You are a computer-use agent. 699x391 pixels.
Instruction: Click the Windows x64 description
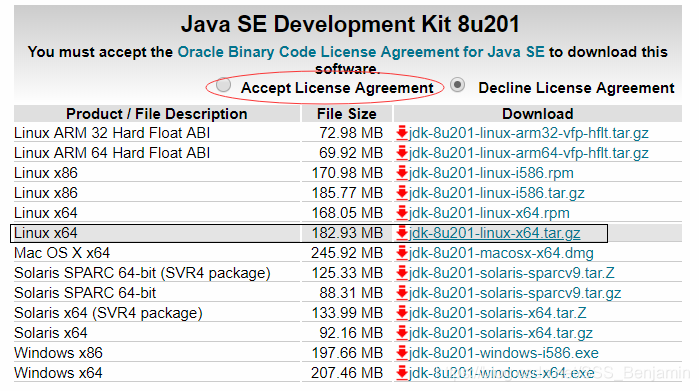point(58,373)
